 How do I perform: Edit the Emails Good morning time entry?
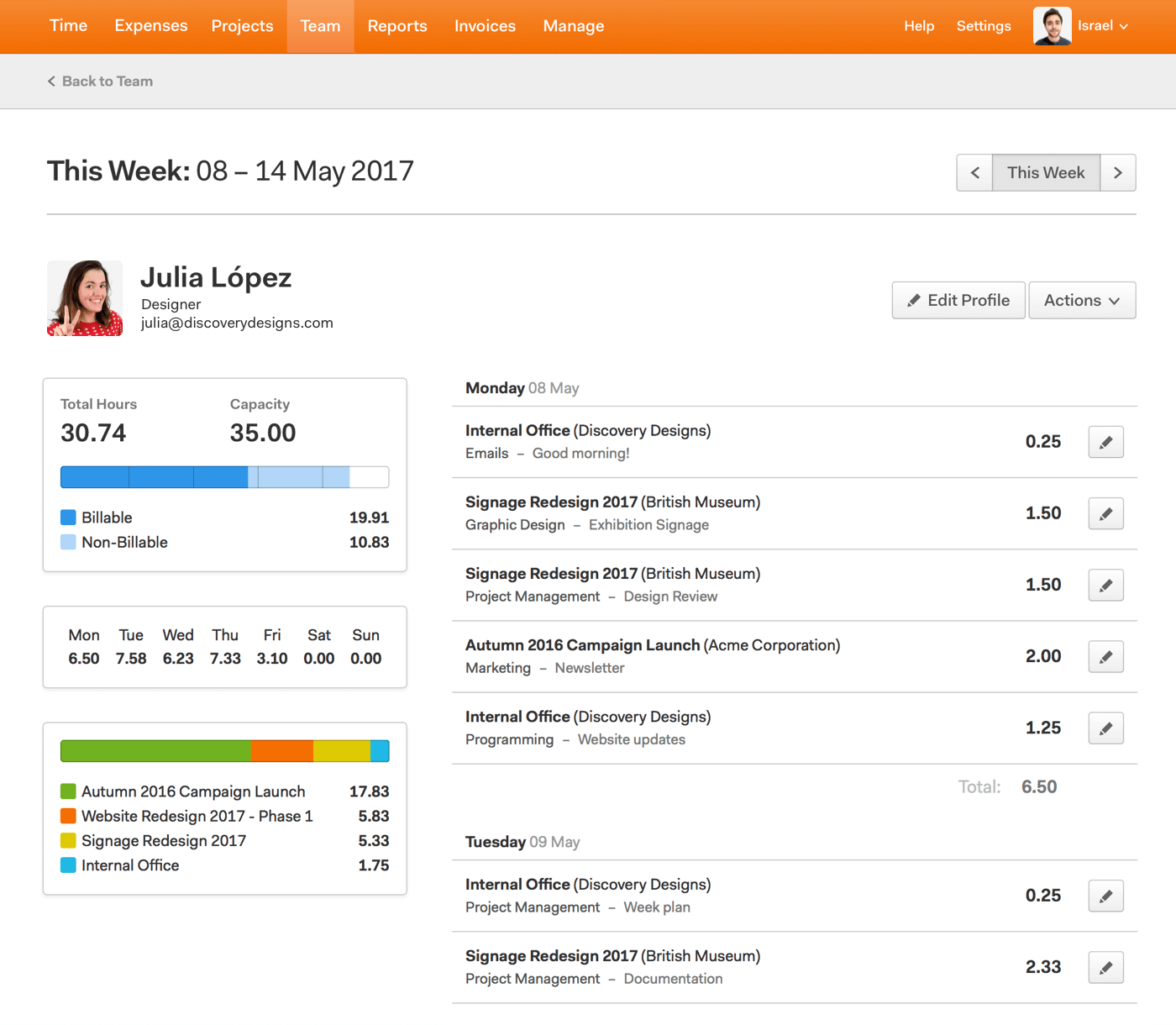coord(1105,441)
